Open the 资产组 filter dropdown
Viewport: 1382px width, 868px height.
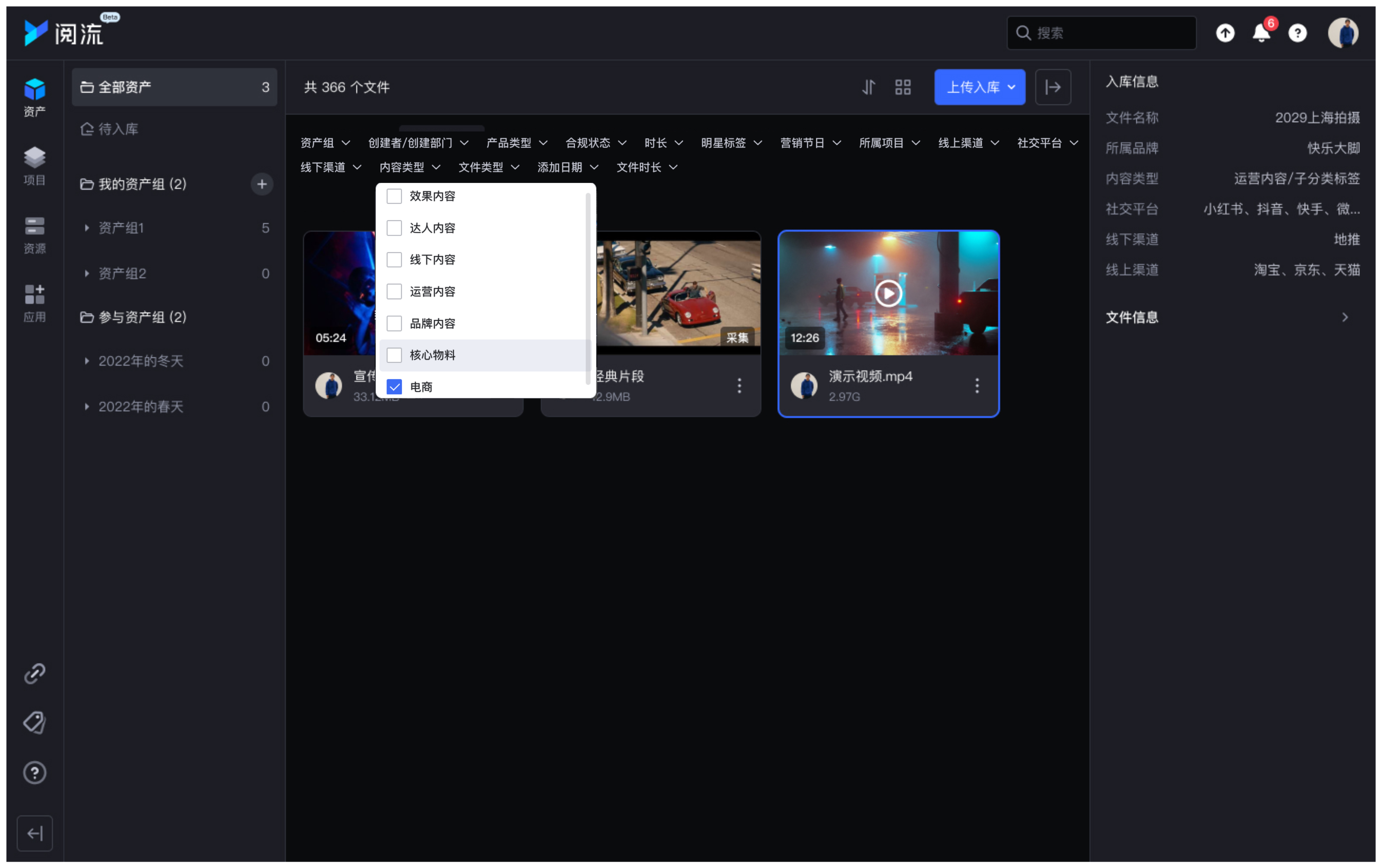point(325,143)
